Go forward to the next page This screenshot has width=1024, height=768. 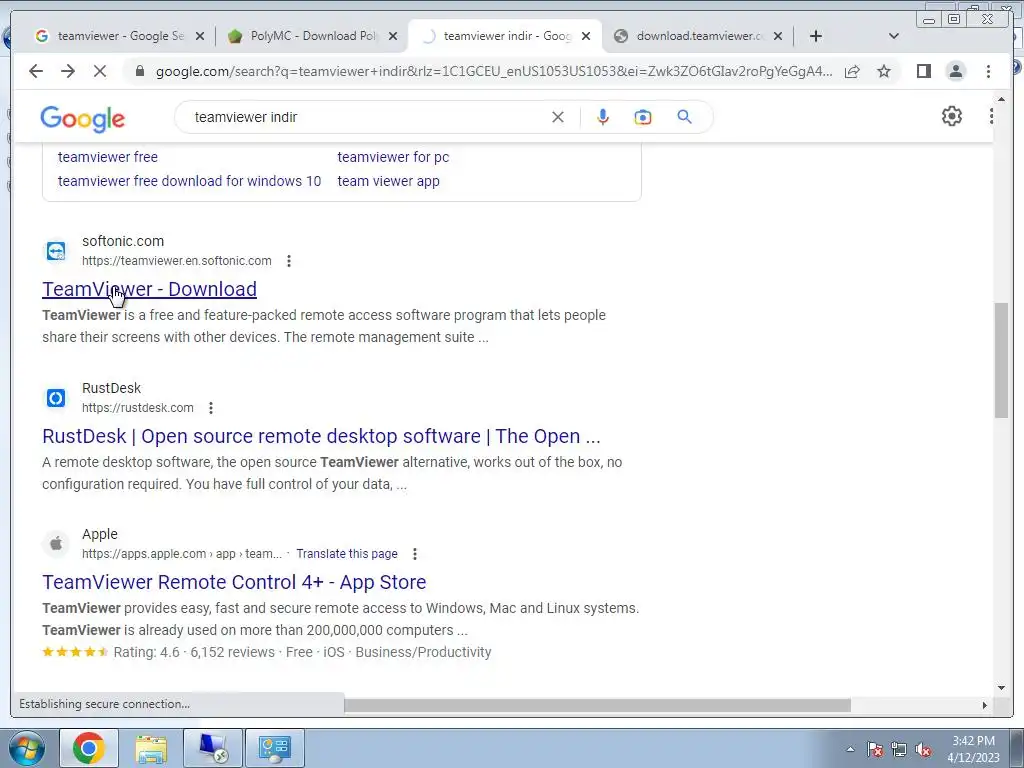[x=68, y=71]
